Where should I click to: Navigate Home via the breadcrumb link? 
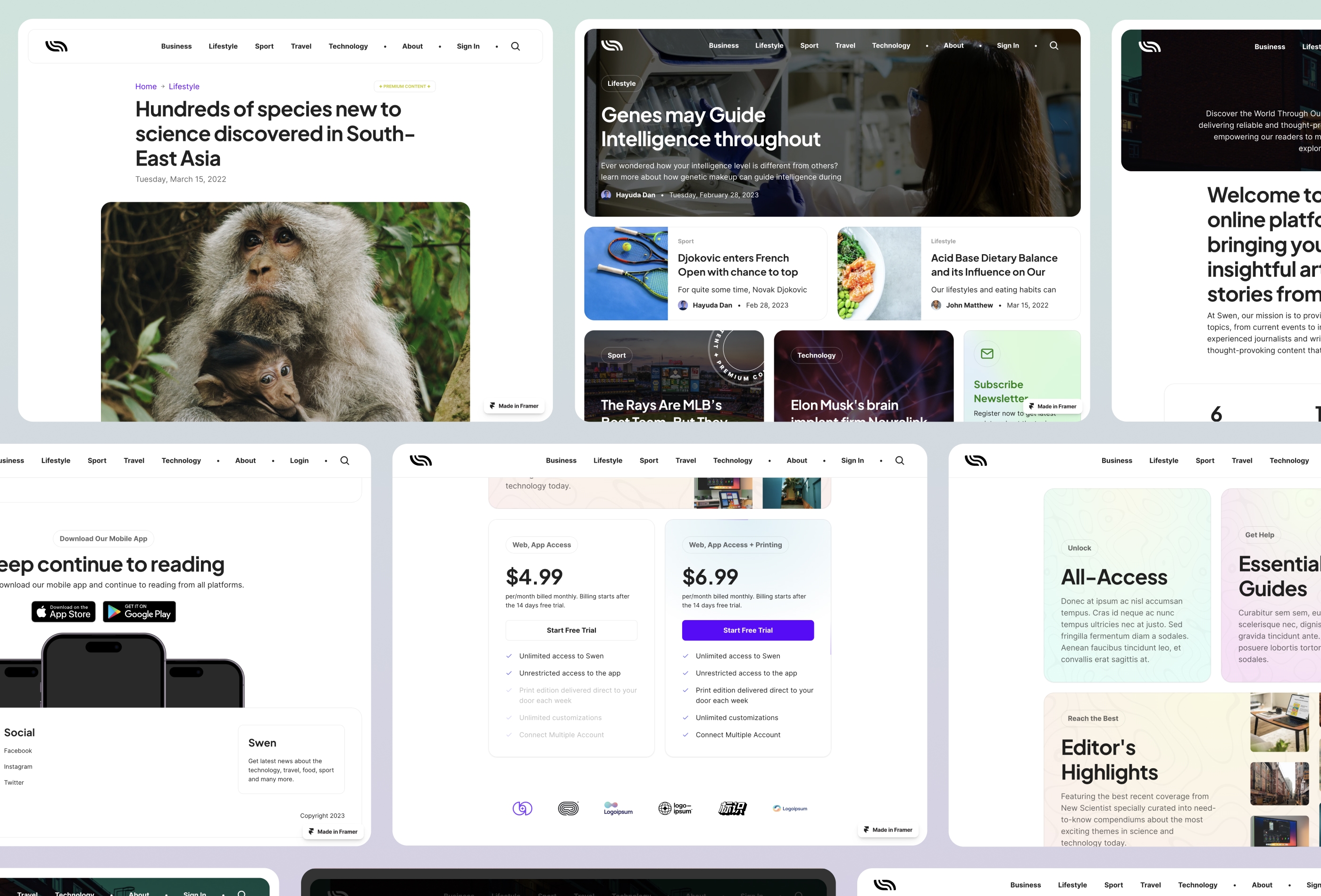[145, 86]
